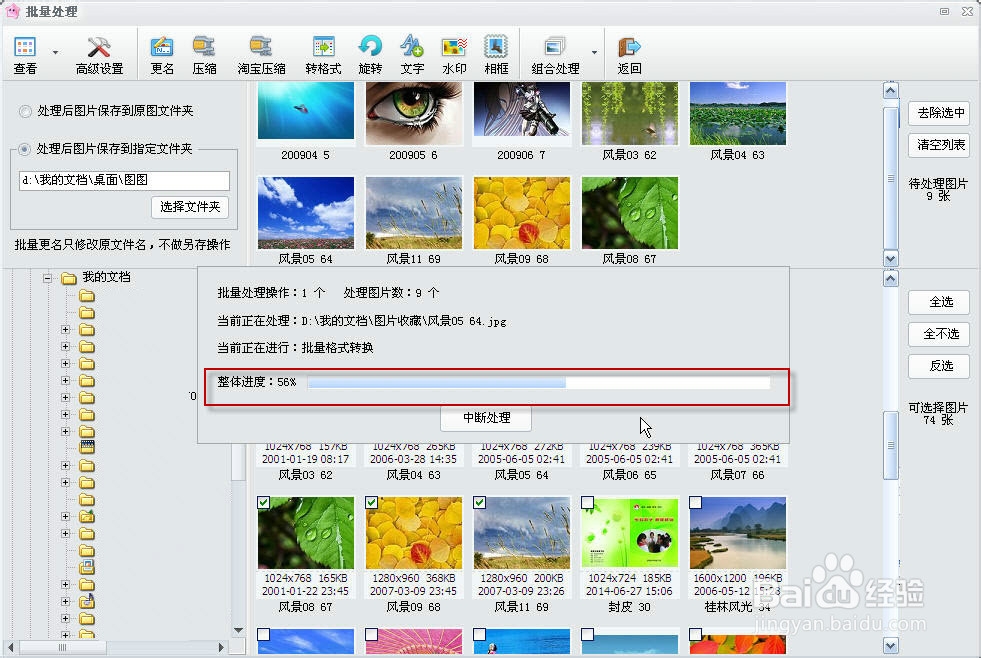Screen dimensions: 981x658
Task: Expand the 我的文档 folder tree node
Action: (49, 278)
